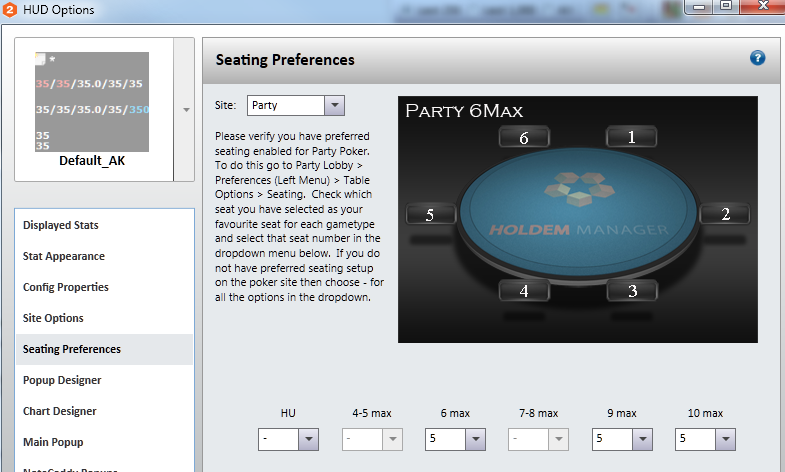
Task: Open Chart Designer section
Action: (x=105, y=411)
